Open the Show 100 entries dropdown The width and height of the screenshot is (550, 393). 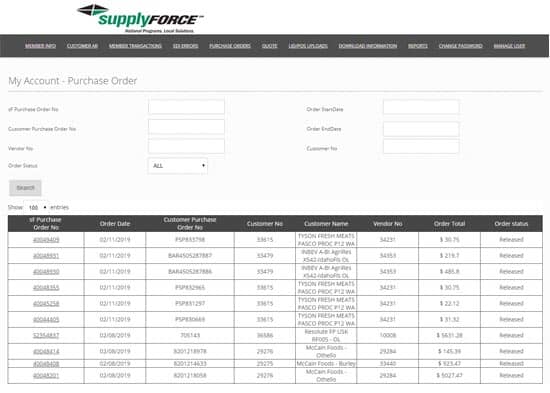(x=38, y=207)
